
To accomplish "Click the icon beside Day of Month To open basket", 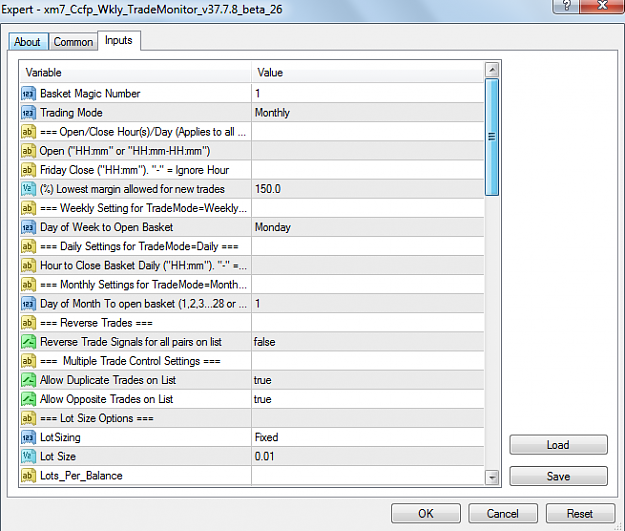I will pyautogui.click(x=28, y=304).
